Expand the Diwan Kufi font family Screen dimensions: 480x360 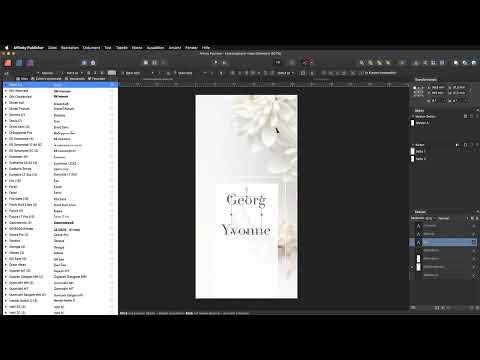[x=5, y=103]
